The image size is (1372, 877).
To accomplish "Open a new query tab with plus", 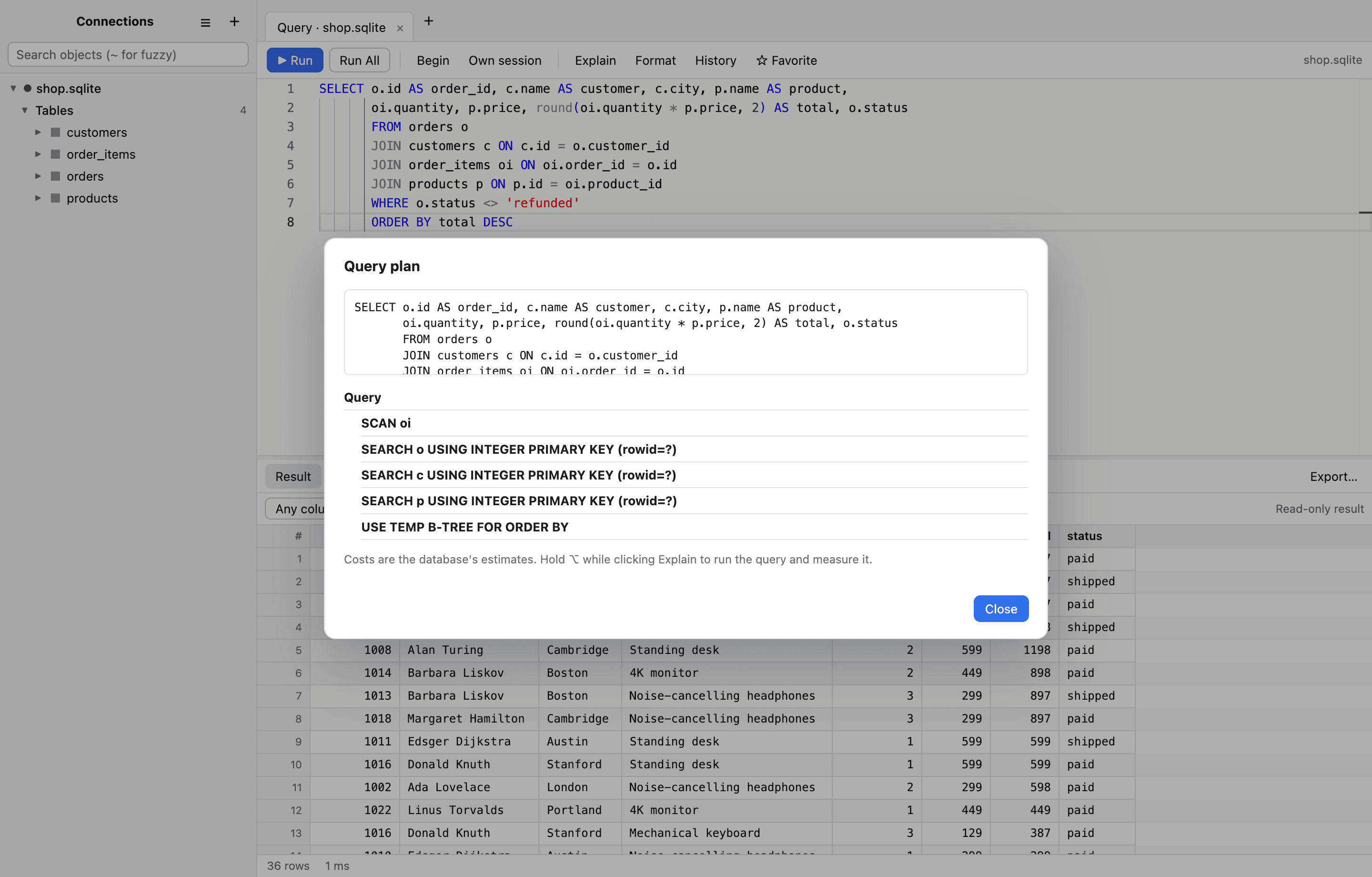I will click(428, 21).
